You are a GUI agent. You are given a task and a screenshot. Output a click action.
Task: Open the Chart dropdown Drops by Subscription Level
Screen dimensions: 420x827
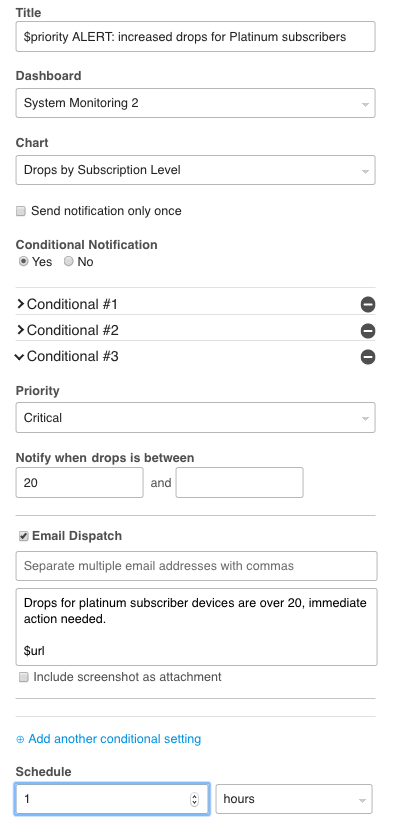pyautogui.click(x=195, y=170)
